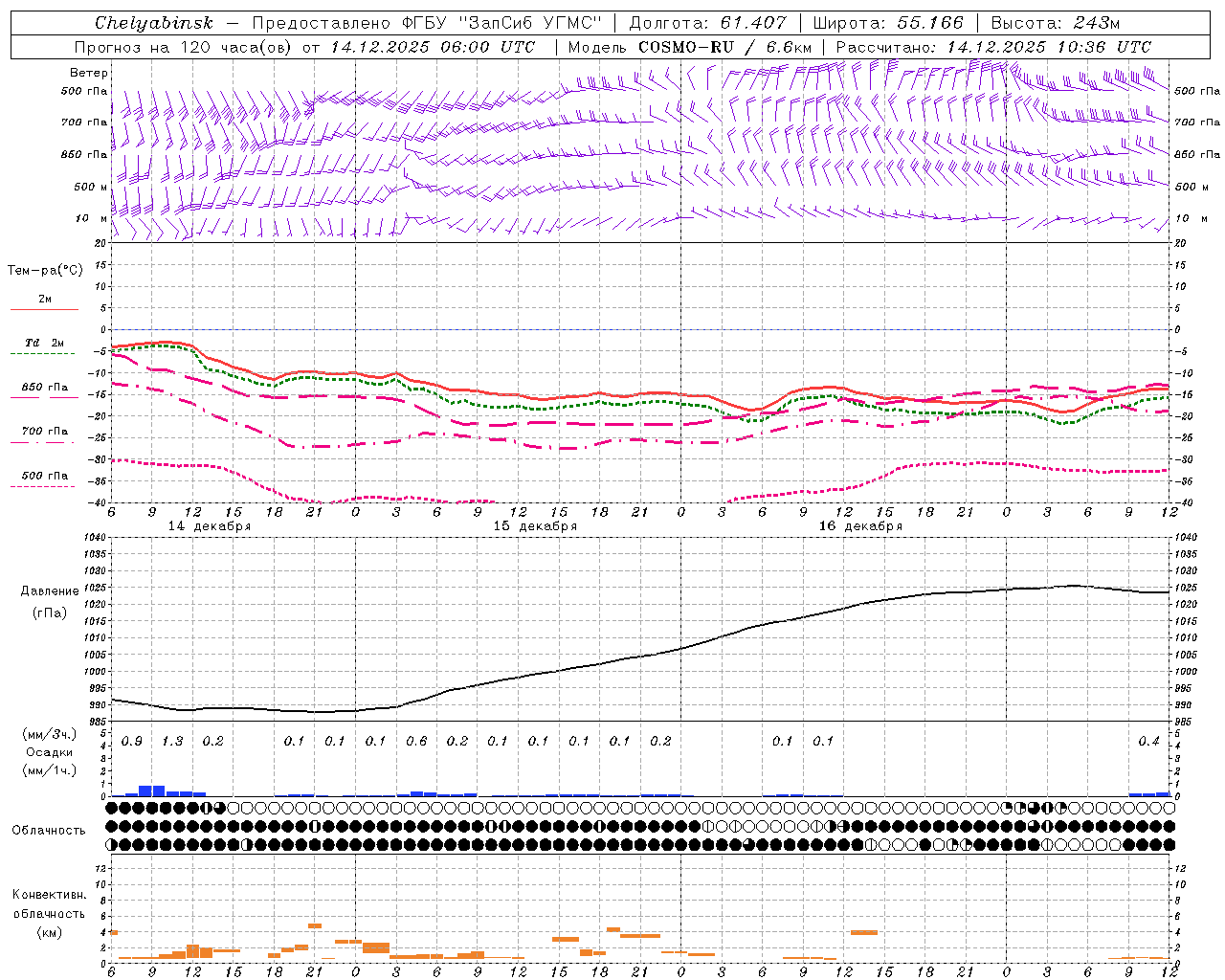
Task: Click the 'Облачность' cloud cover label
Action: (x=49, y=831)
